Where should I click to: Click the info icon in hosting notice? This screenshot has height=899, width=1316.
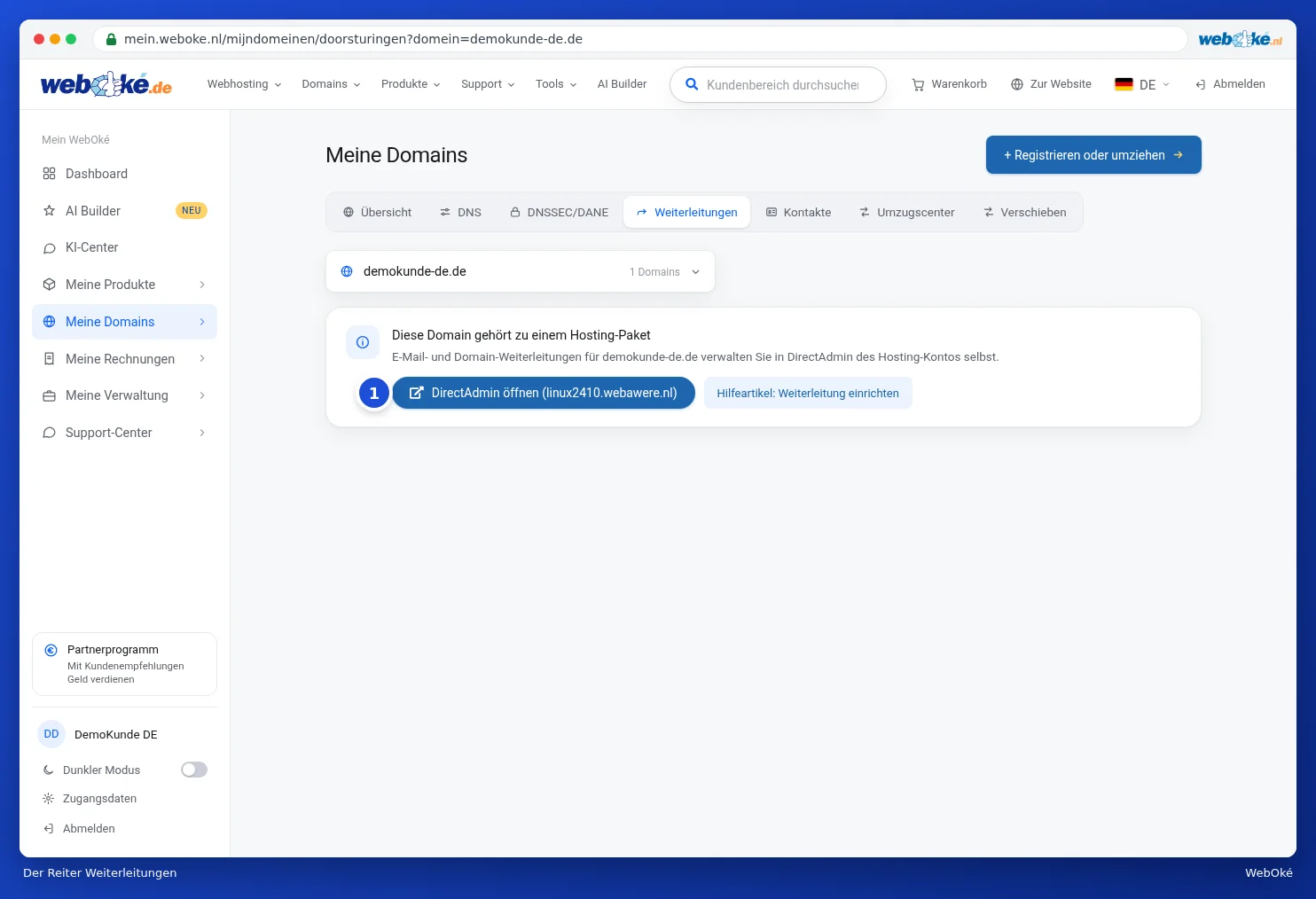click(x=363, y=342)
